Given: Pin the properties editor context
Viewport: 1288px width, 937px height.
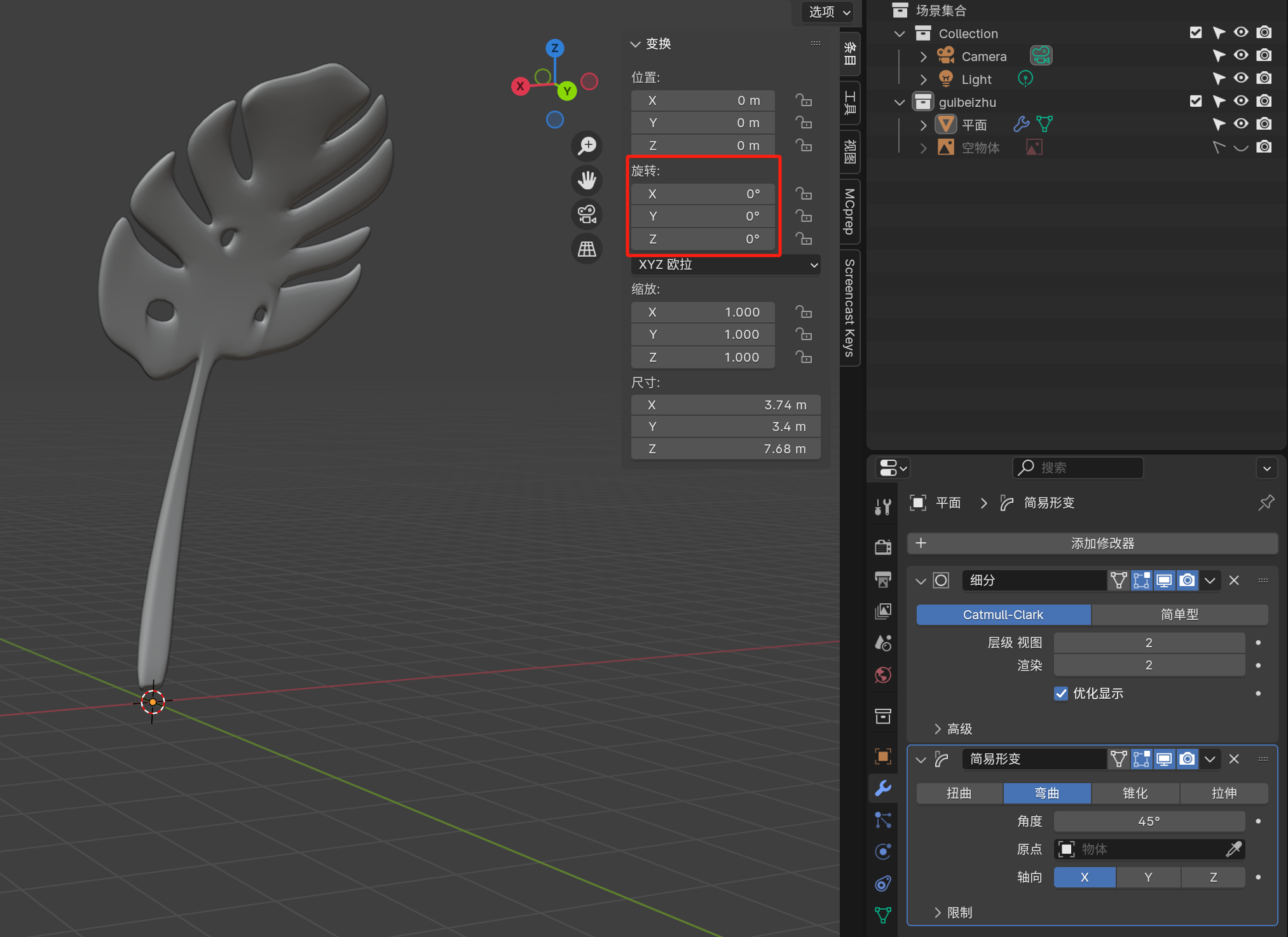Looking at the screenshot, I should [1266, 503].
